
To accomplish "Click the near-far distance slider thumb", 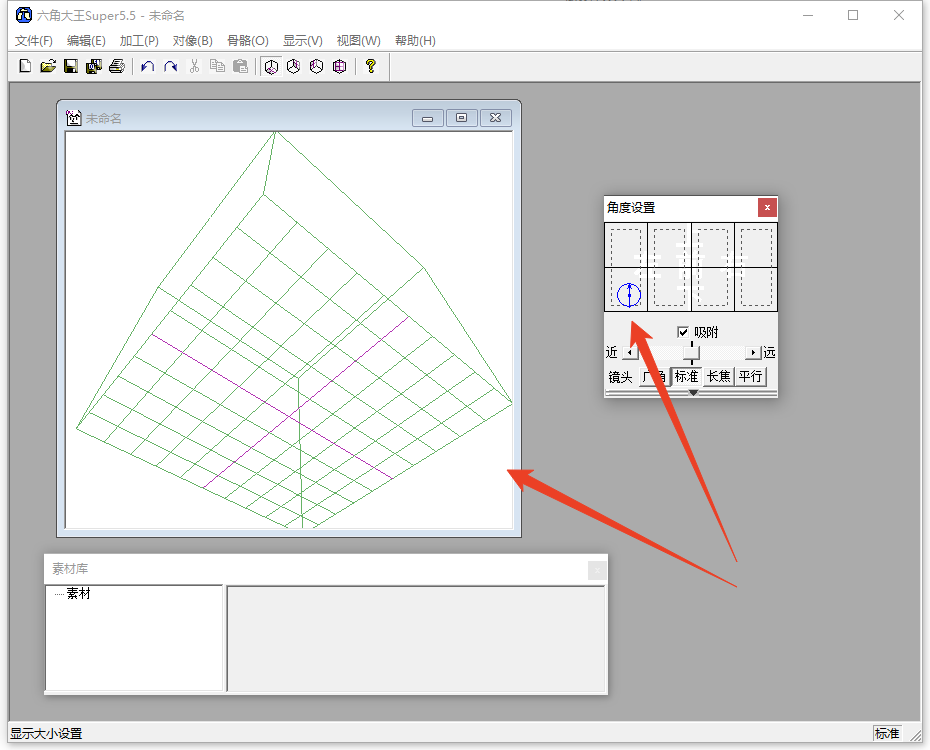I will coord(691,352).
